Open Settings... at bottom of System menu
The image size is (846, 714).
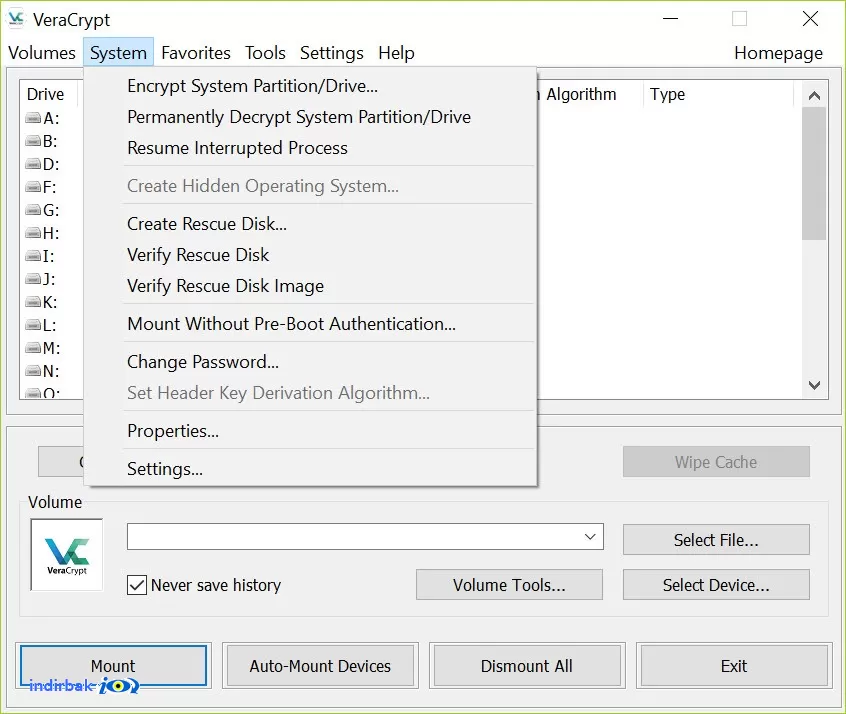[311, 468]
